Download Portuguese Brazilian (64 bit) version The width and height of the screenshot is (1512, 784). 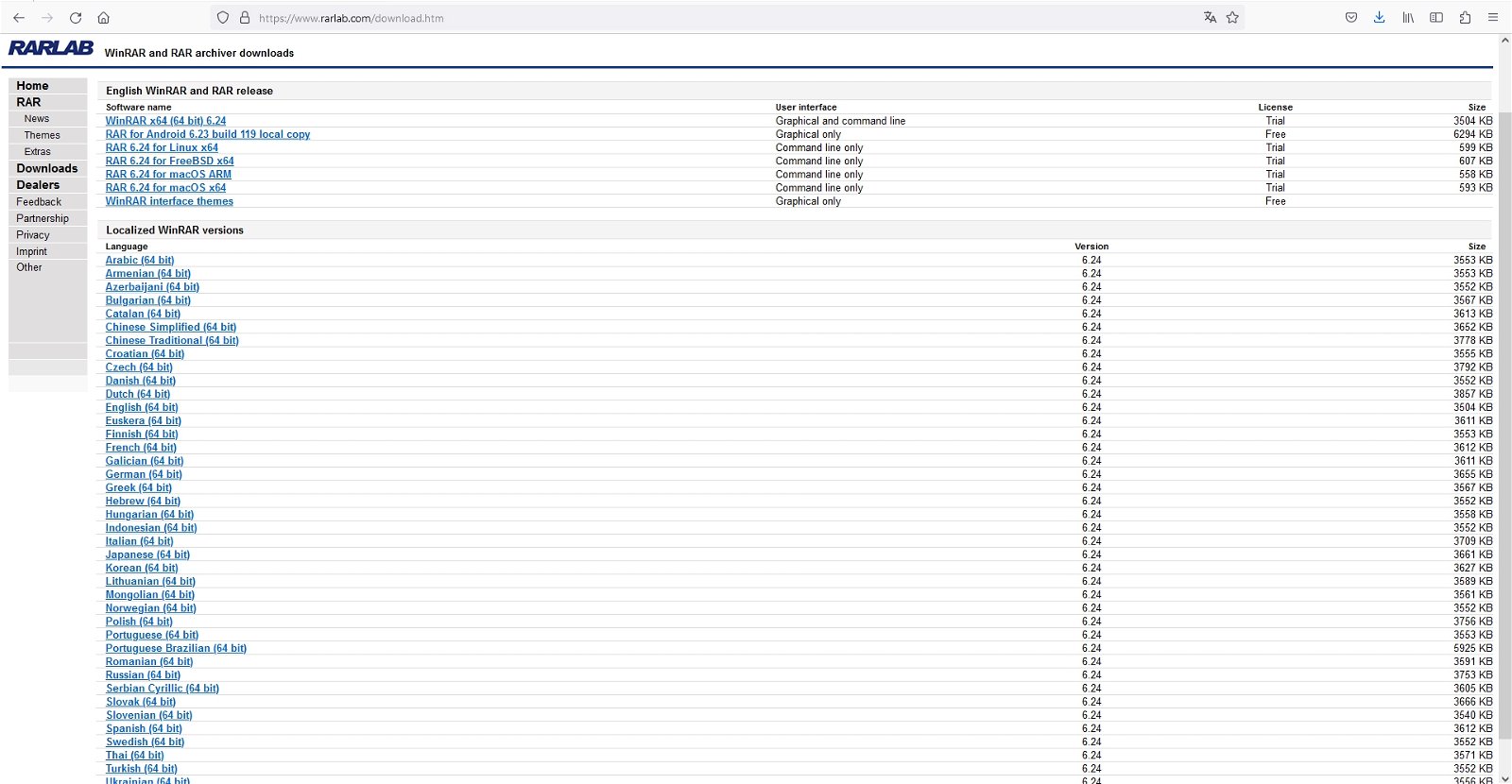click(176, 649)
